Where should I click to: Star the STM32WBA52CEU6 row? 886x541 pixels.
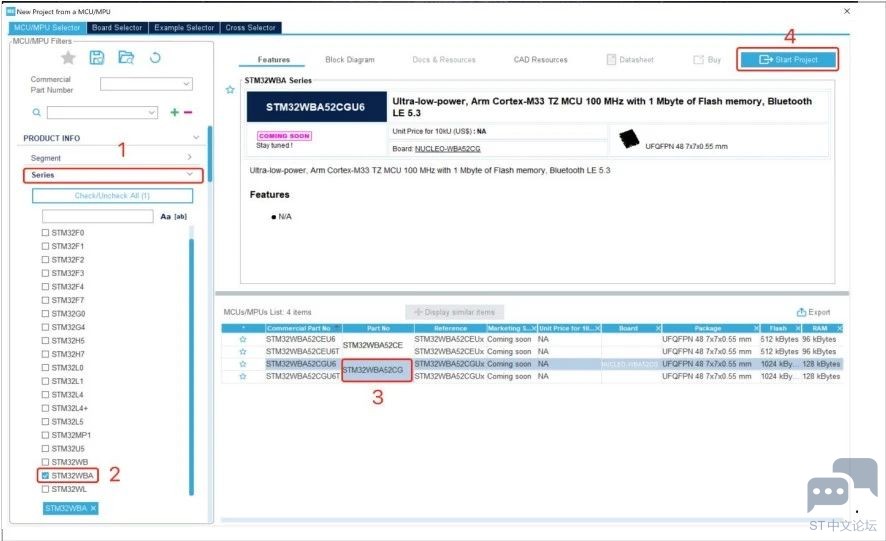tap(242, 339)
